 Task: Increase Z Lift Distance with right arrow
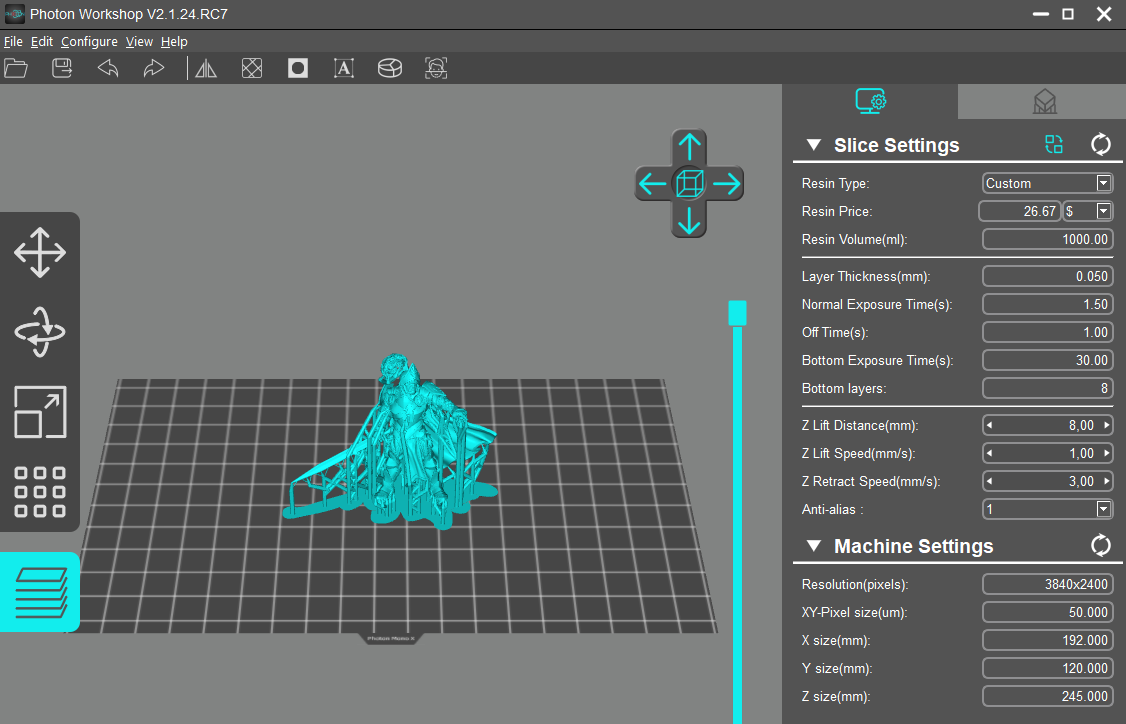pyautogui.click(x=1107, y=425)
